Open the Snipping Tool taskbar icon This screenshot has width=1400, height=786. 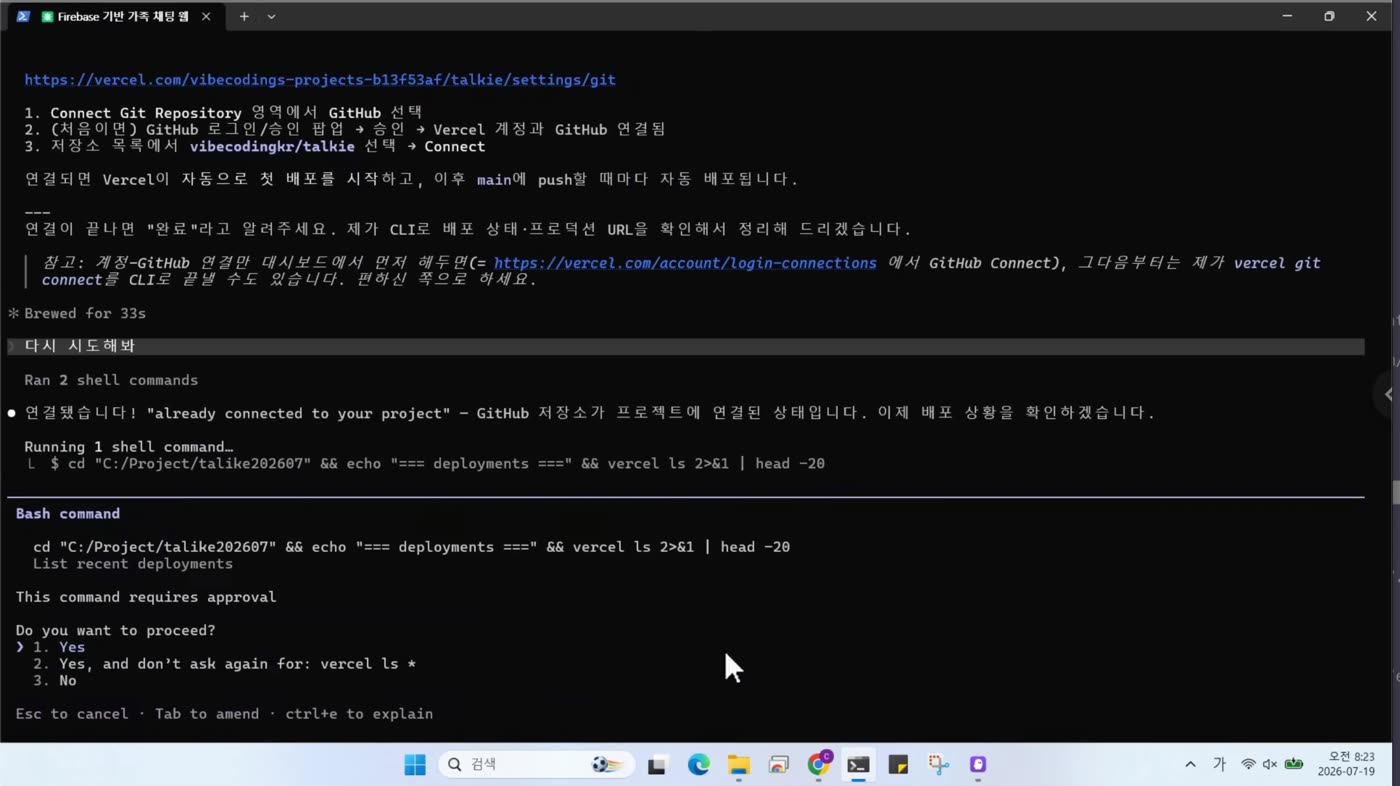pos(938,765)
